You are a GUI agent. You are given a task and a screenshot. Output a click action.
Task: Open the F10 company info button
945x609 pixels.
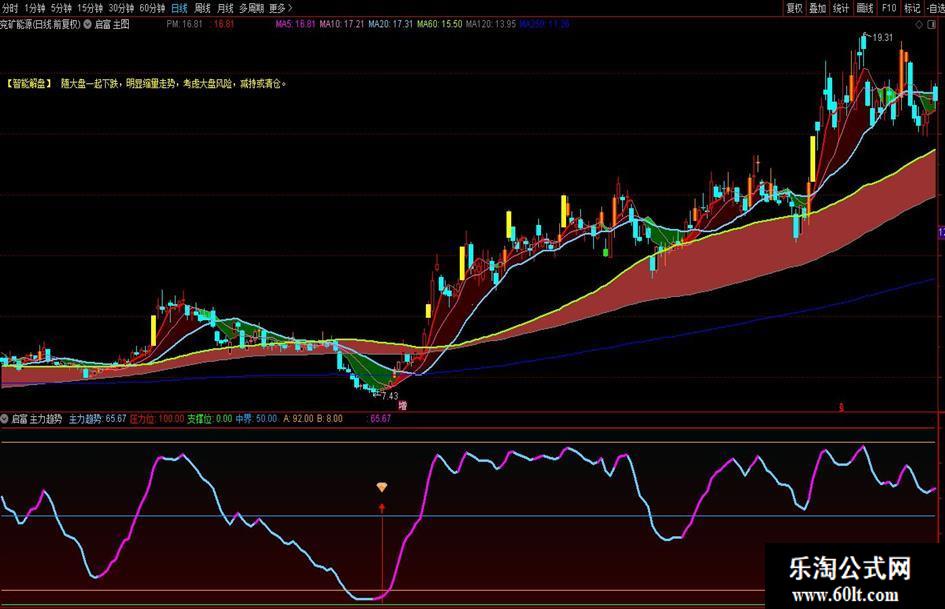point(889,8)
